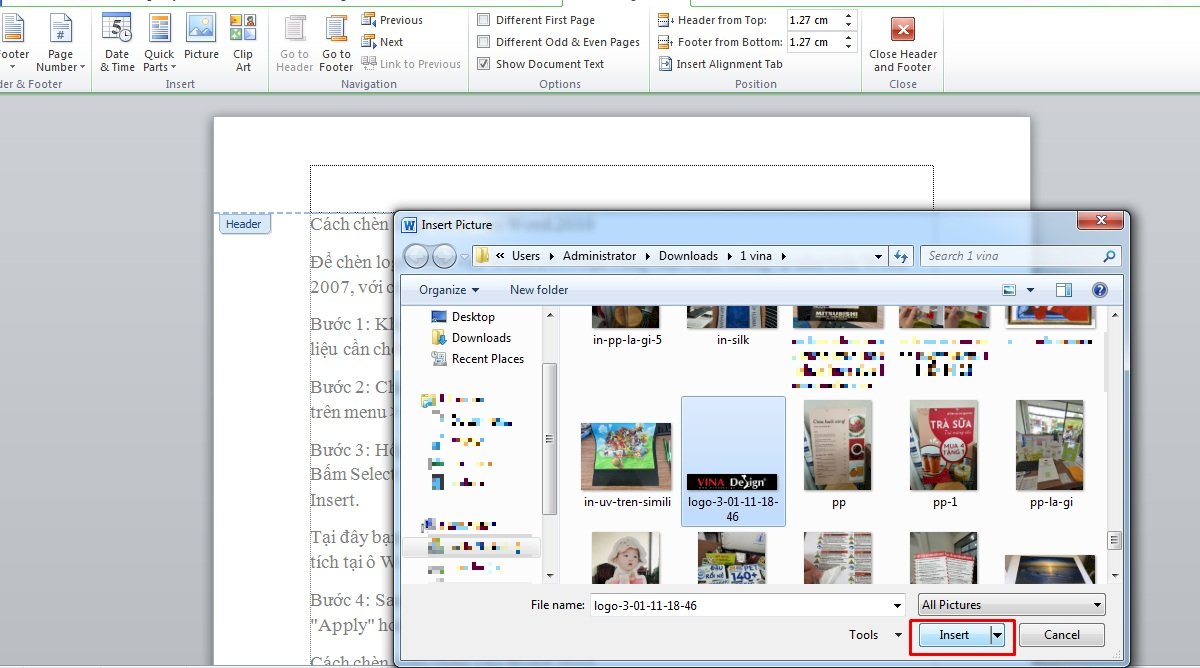The width and height of the screenshot is (1200, 668).
Task: Uncheck Show Document Text option
Action: click(484, 64)
